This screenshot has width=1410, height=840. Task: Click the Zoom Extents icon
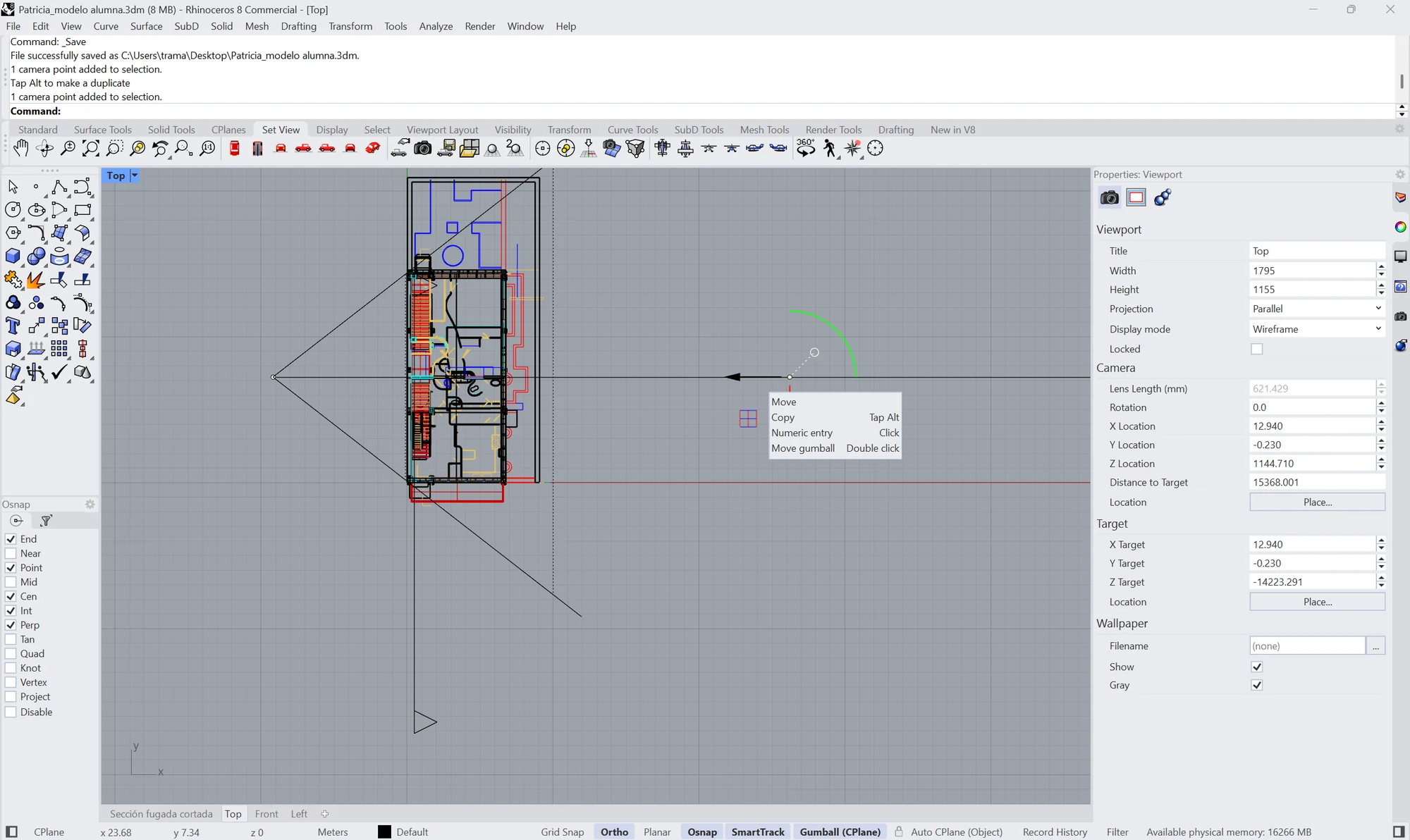click(x=91, y=149)
